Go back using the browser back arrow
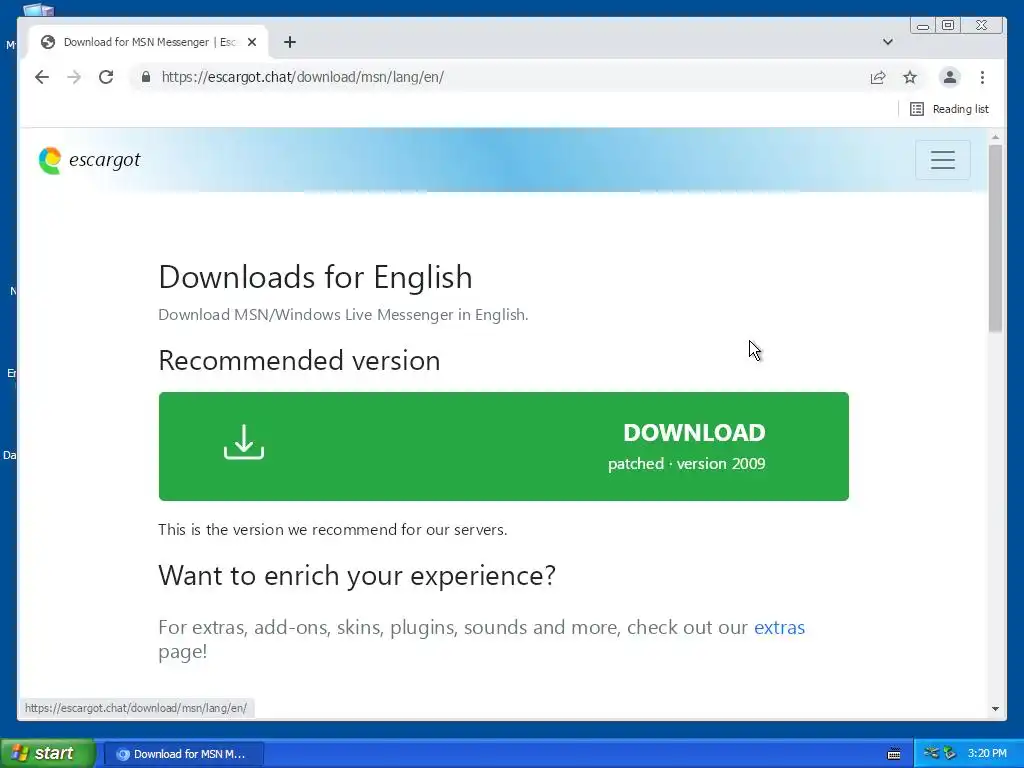This screenshot has height=768, width=1024. (42, 77)
